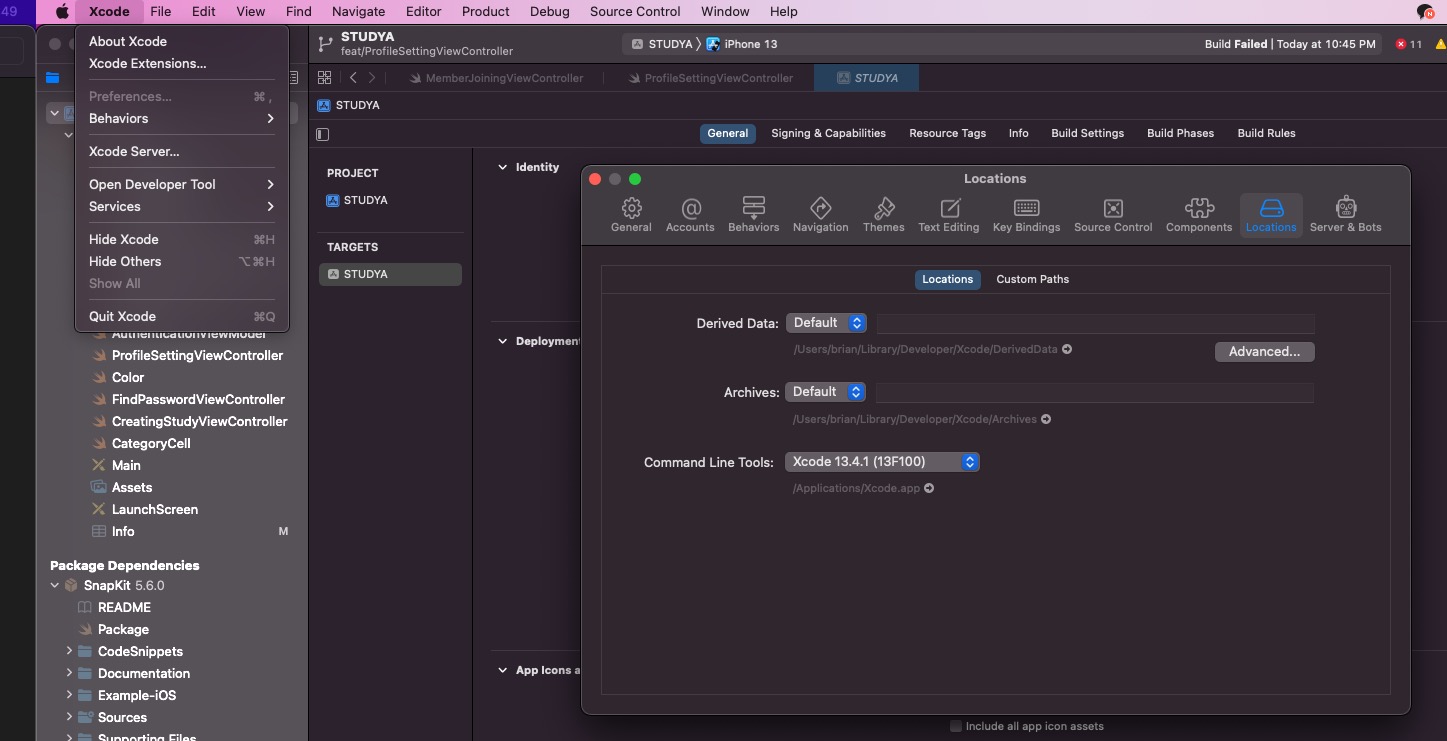Image resolution: width=1447 pixels, height=741 pixels.
Task: Select STUDYA target
Action: [x=390, y=274]
